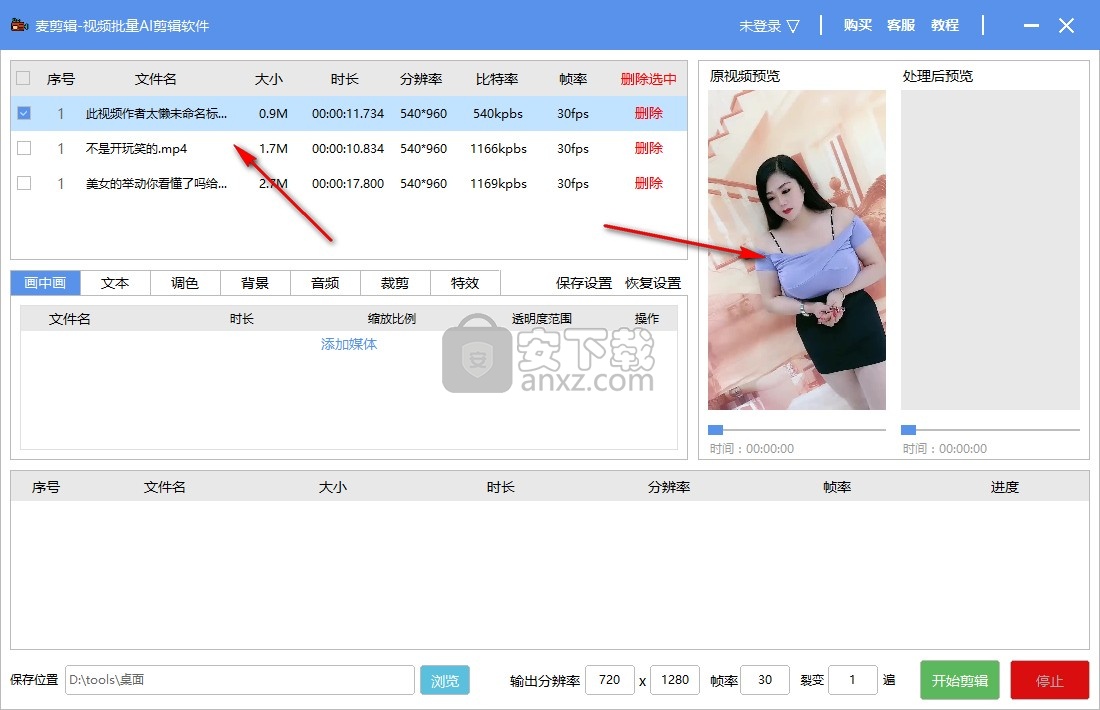1100x710 pixels.
Task: Delete the 美女的举动你看懂了吗 row
Action: [649, 183]
